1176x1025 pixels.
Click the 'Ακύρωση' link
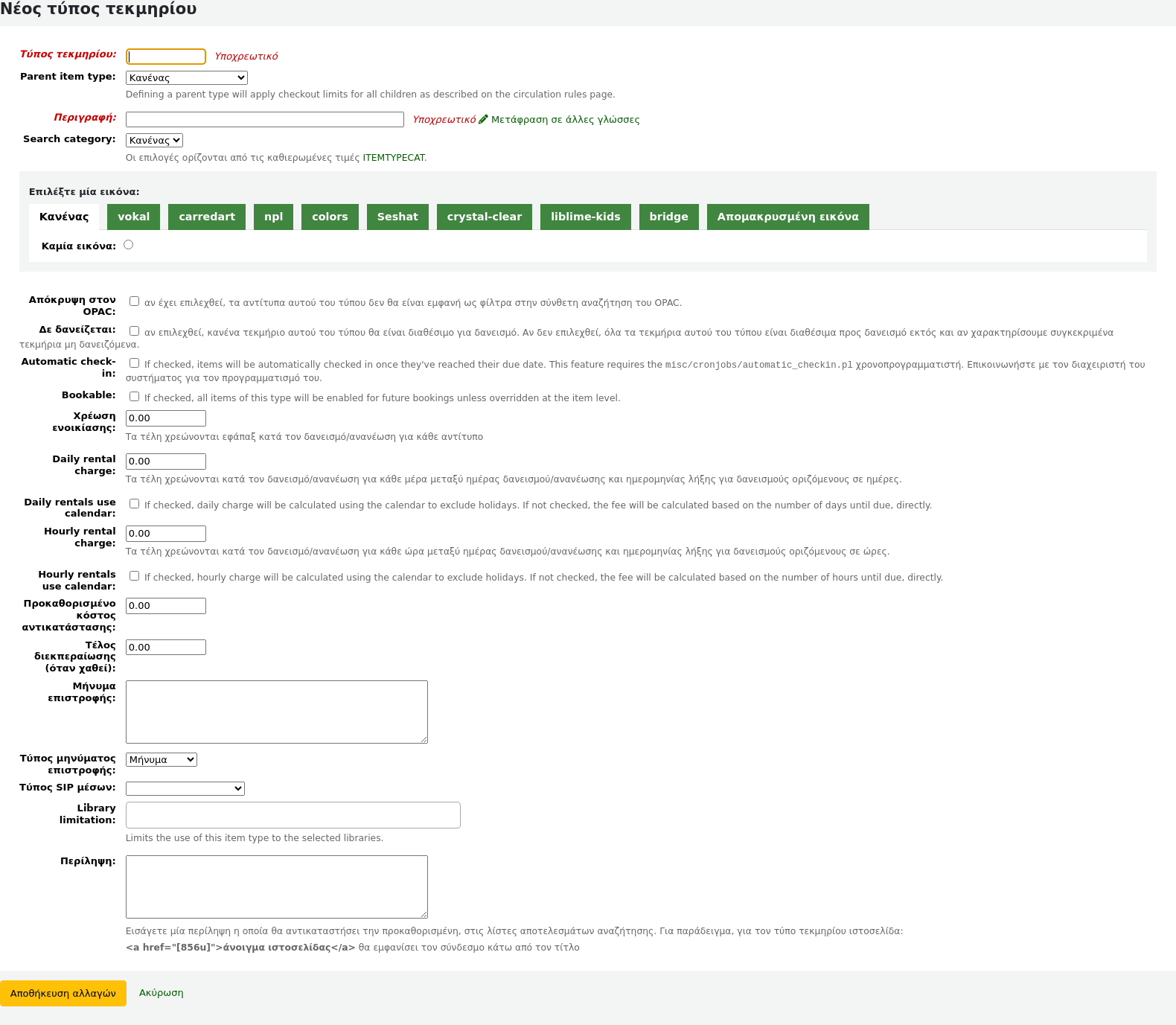click(x=161, y=993)
